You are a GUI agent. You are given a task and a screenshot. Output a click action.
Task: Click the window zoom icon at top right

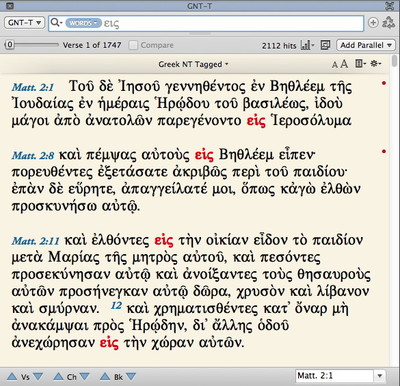389,5
